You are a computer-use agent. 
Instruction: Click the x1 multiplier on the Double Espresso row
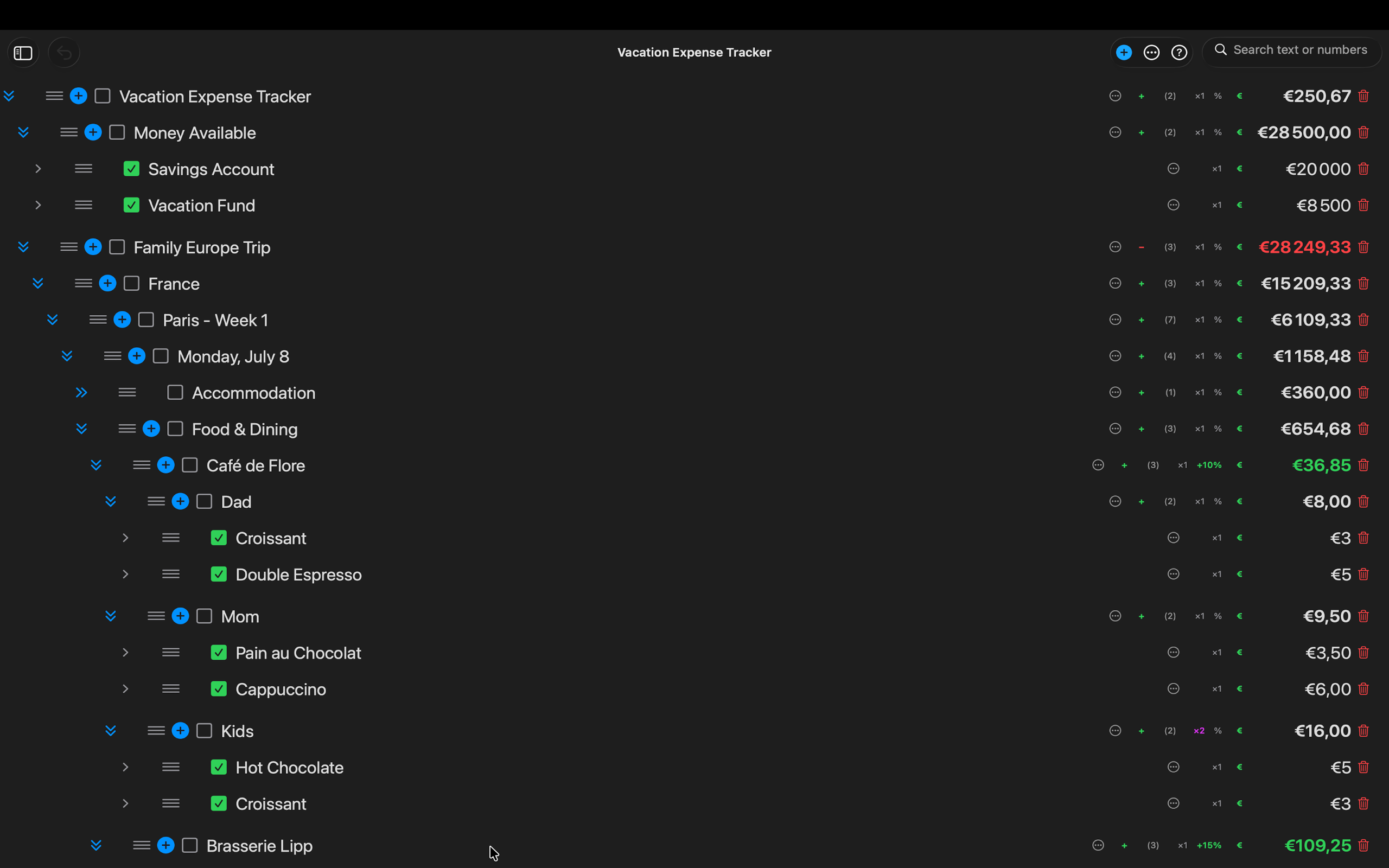1217,574
